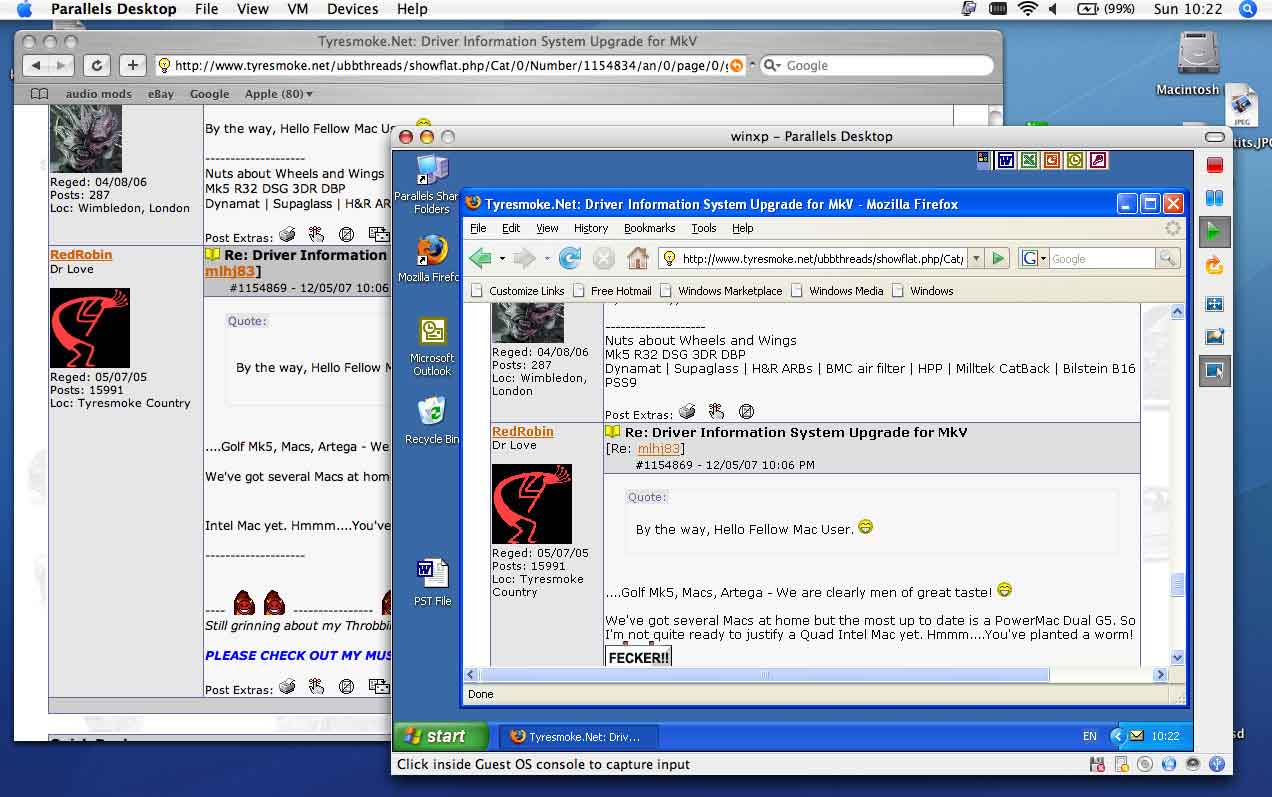The width and height of the screenshot is (1272, 797).
Task: Click the Tyresmoke.Net taskbar button
Action: click(579, 736)
